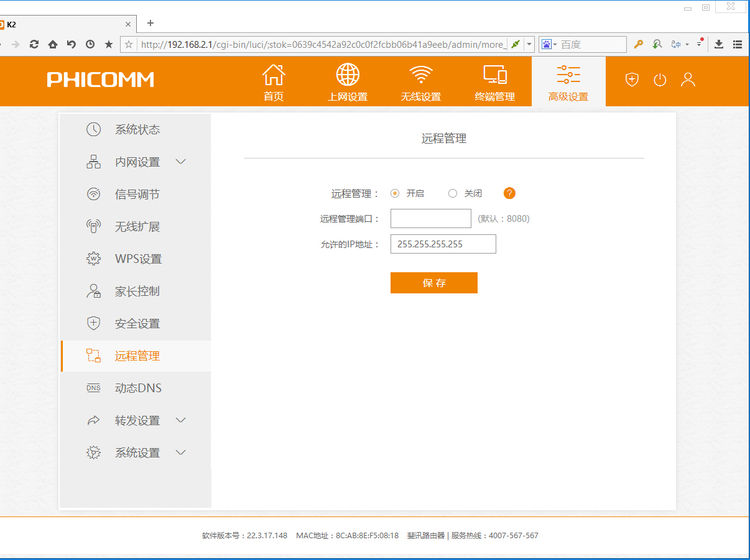
Task: Select the 开启 radio button
Action: point(395,193)
